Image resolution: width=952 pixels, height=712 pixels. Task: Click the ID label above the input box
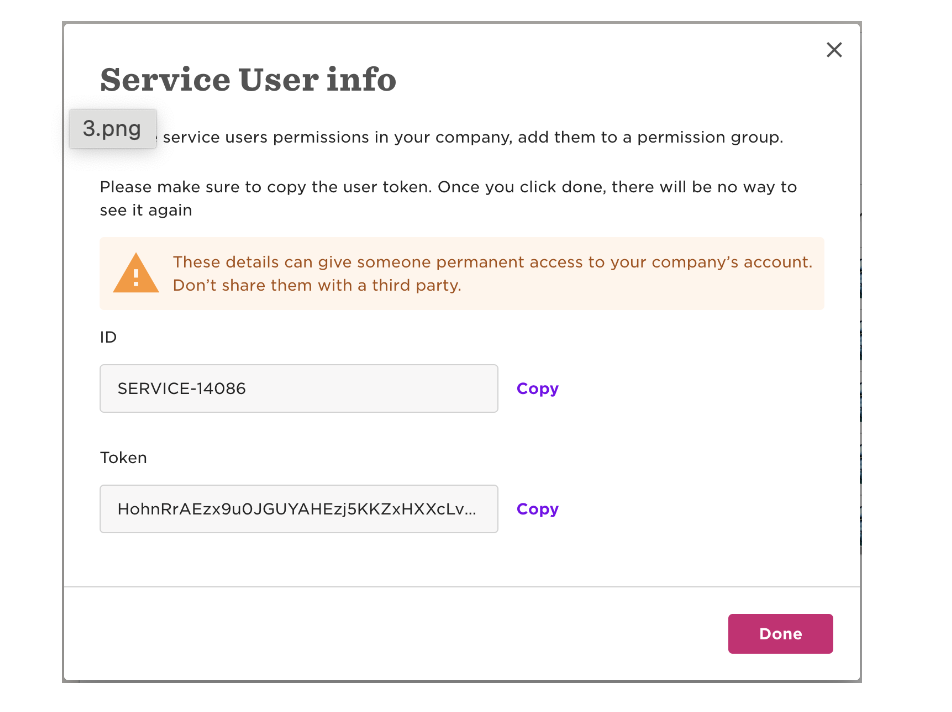tap(107, 337)
